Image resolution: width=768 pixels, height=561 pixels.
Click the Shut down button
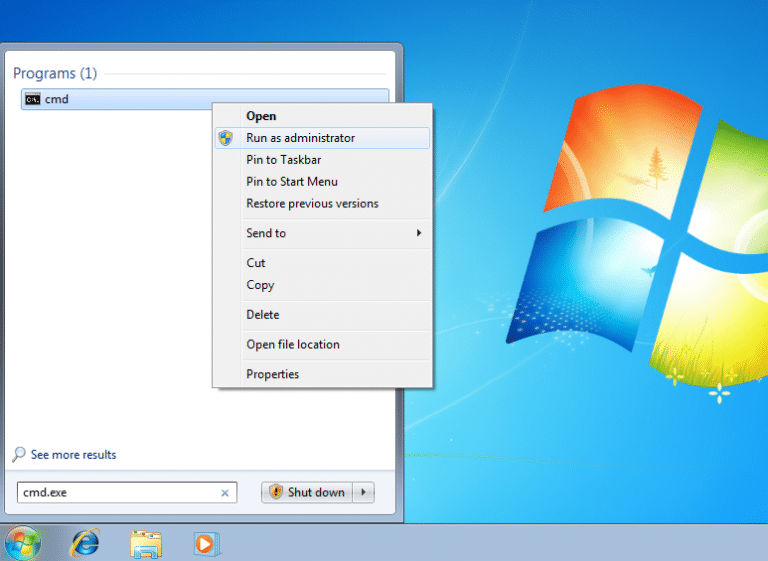(307, 492)
